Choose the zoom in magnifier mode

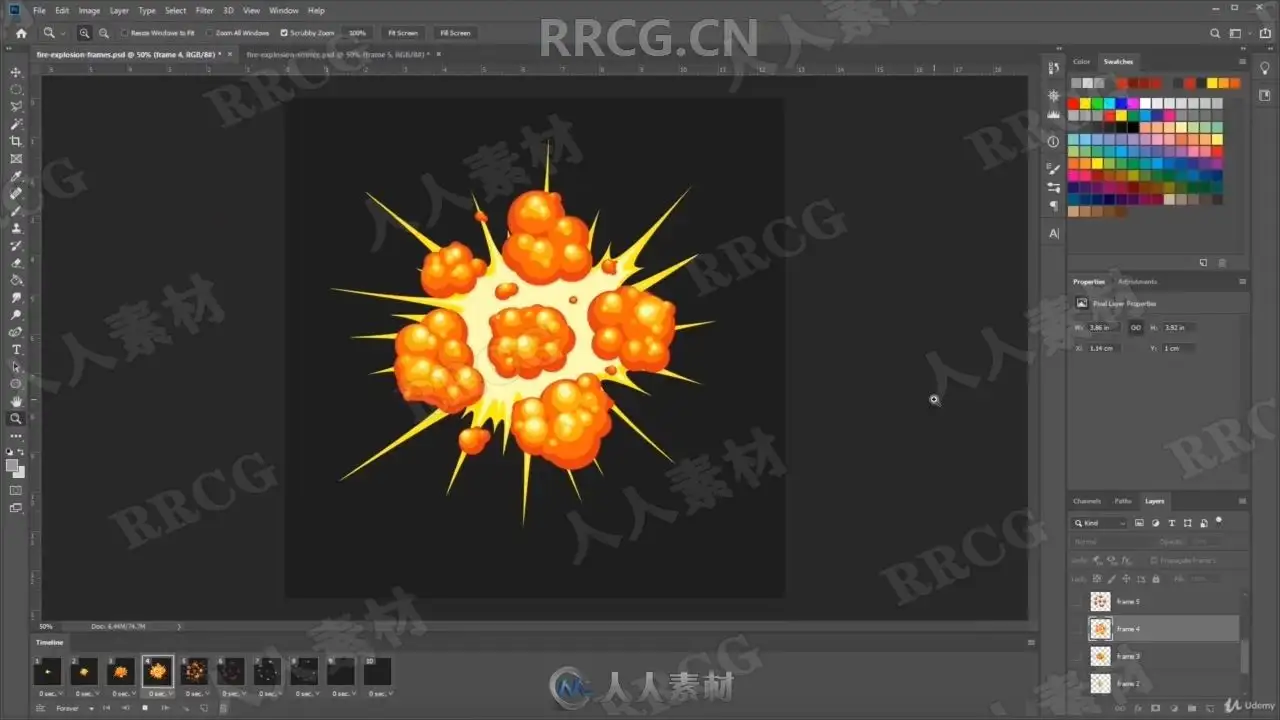click(84, 33)
